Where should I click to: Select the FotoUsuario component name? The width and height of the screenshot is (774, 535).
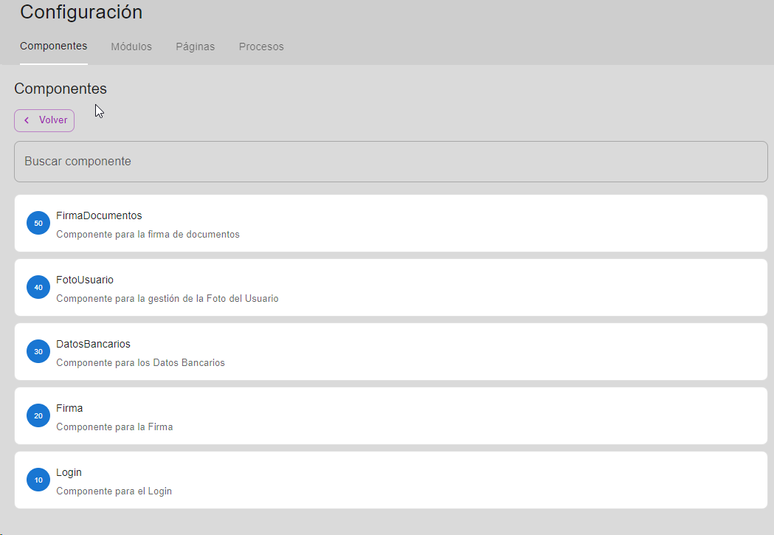tap(85, 280)
